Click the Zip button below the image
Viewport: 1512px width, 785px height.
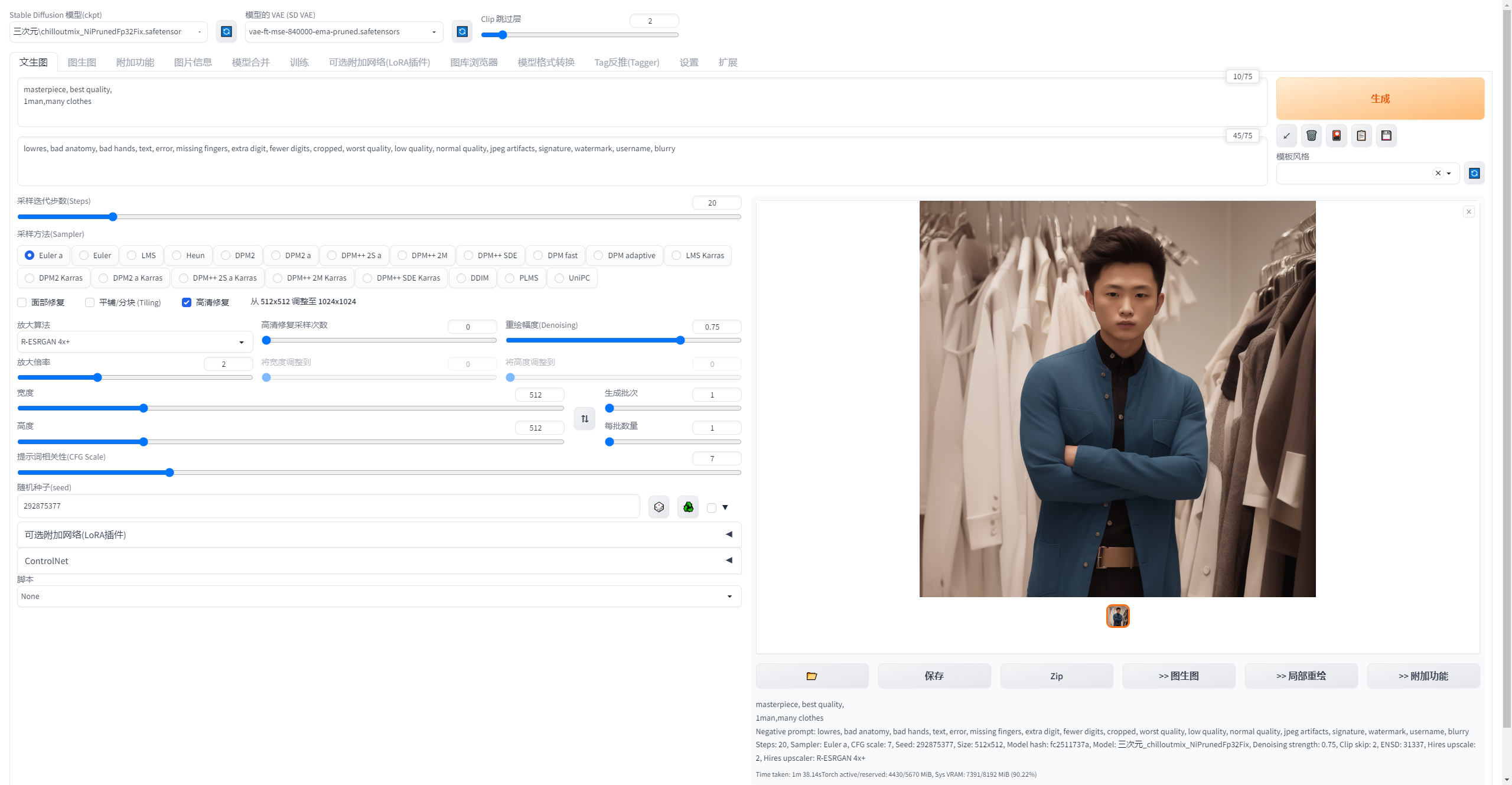point(1056,676)
